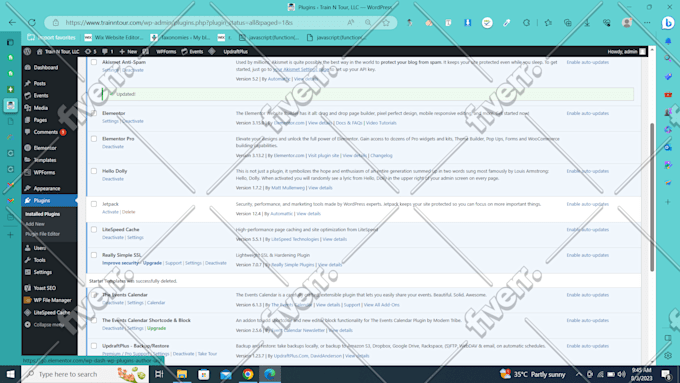Screen dimensions: 680x383
Task: Open the Events Calendar's Calendar link
Action: point(156,303)
